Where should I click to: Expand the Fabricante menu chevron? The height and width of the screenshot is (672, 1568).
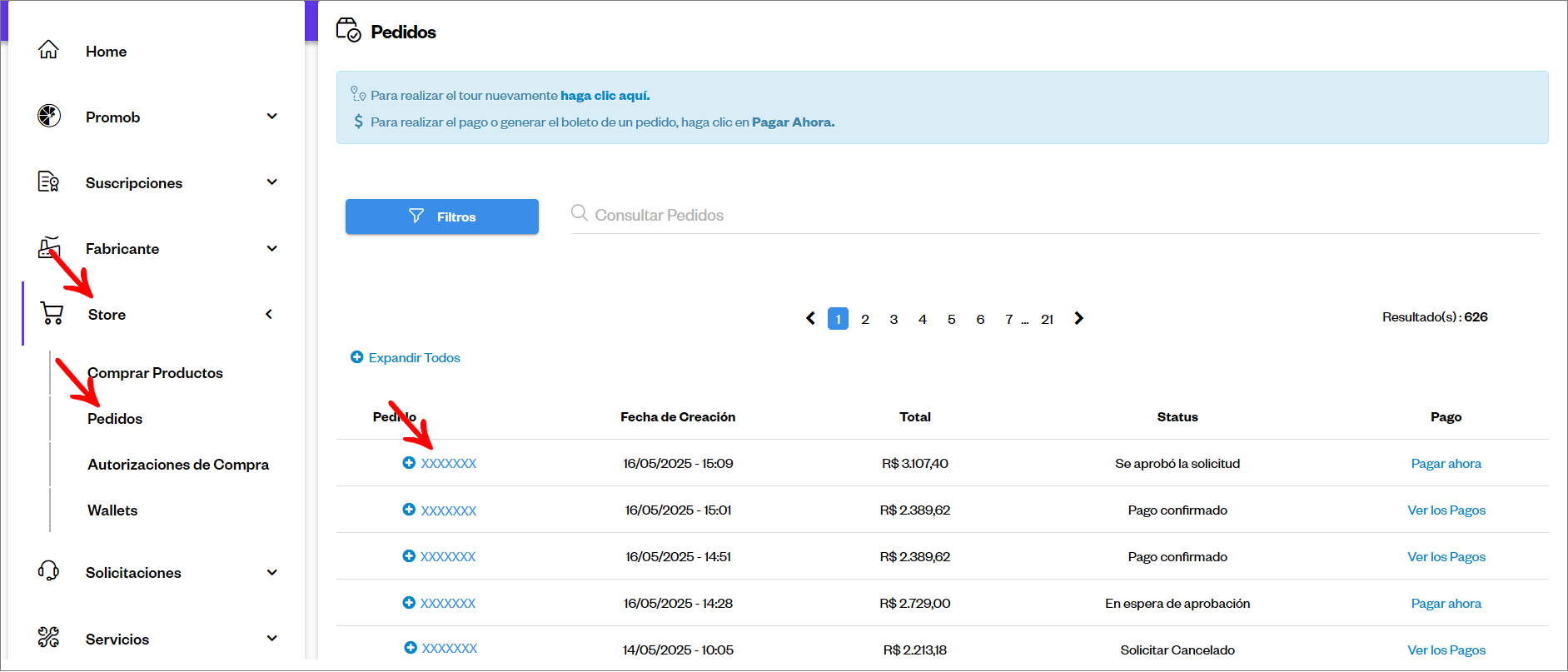271,248
